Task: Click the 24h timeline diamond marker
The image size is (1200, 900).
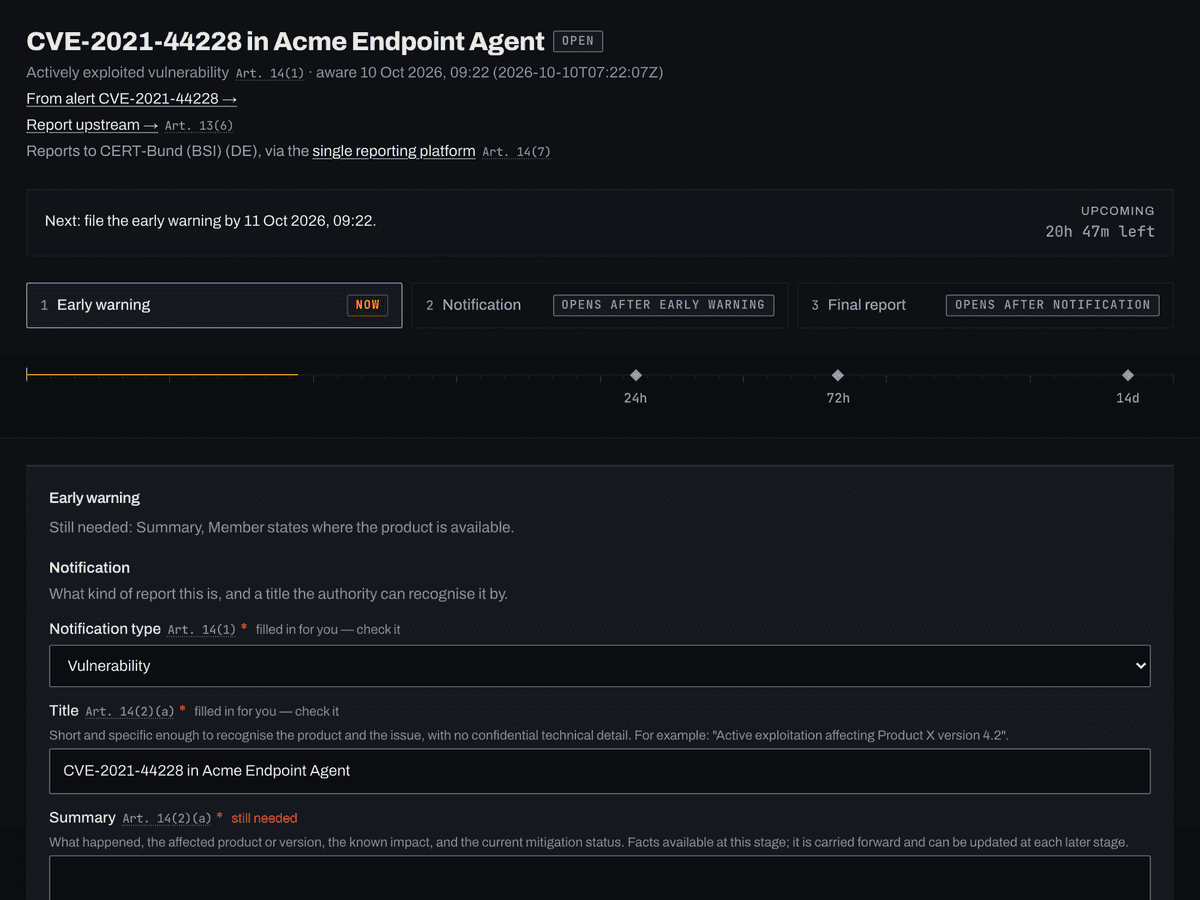Action: point(635,376)
